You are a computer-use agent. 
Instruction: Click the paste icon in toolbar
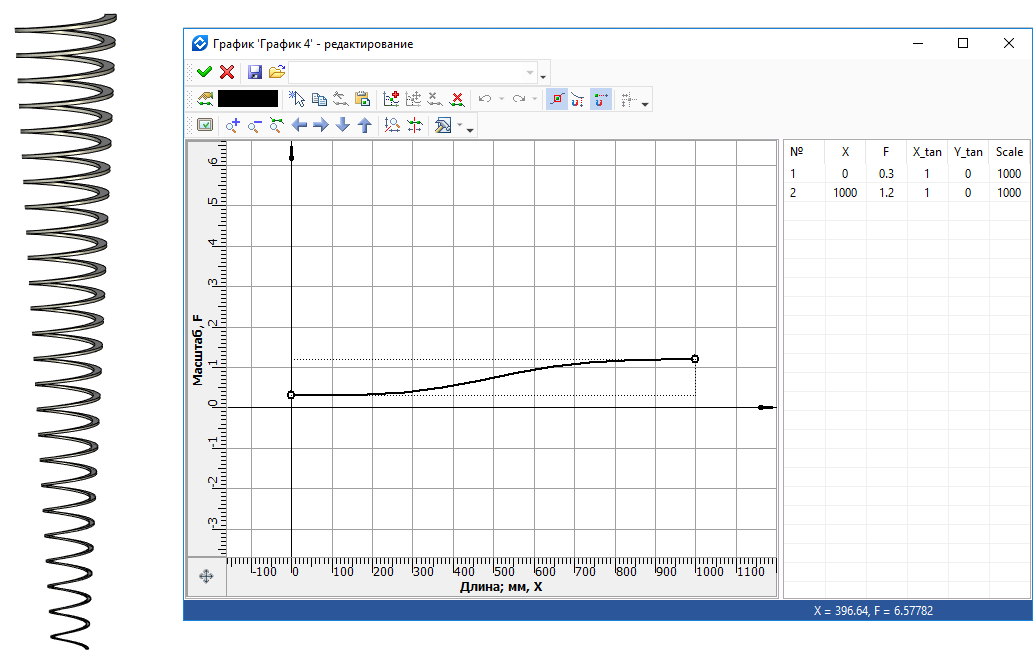(363, 99)
